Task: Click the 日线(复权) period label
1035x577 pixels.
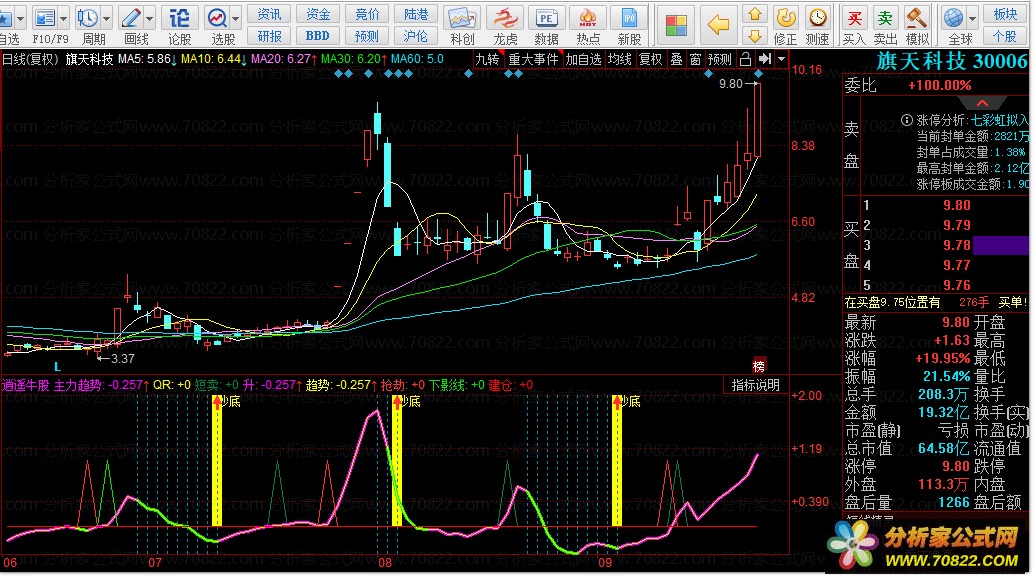Action: (x=30, y=59)
